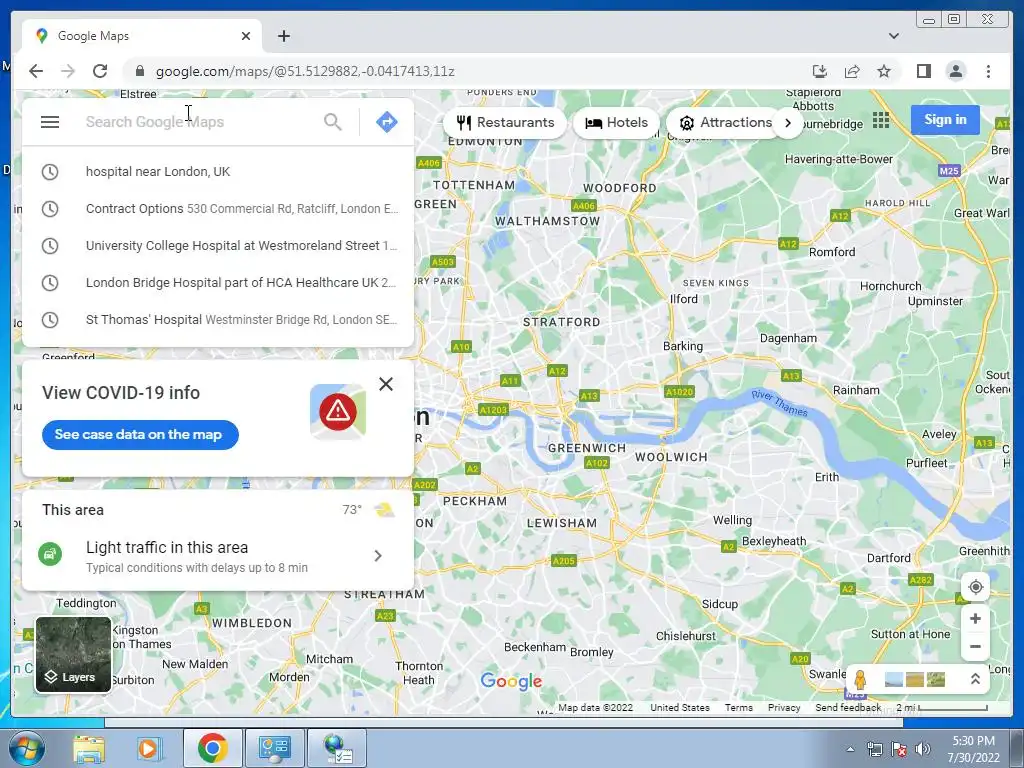This screenshot has height=768, width=1024.
Task: Show more category chips arrow
Action: tap(788, 123)
